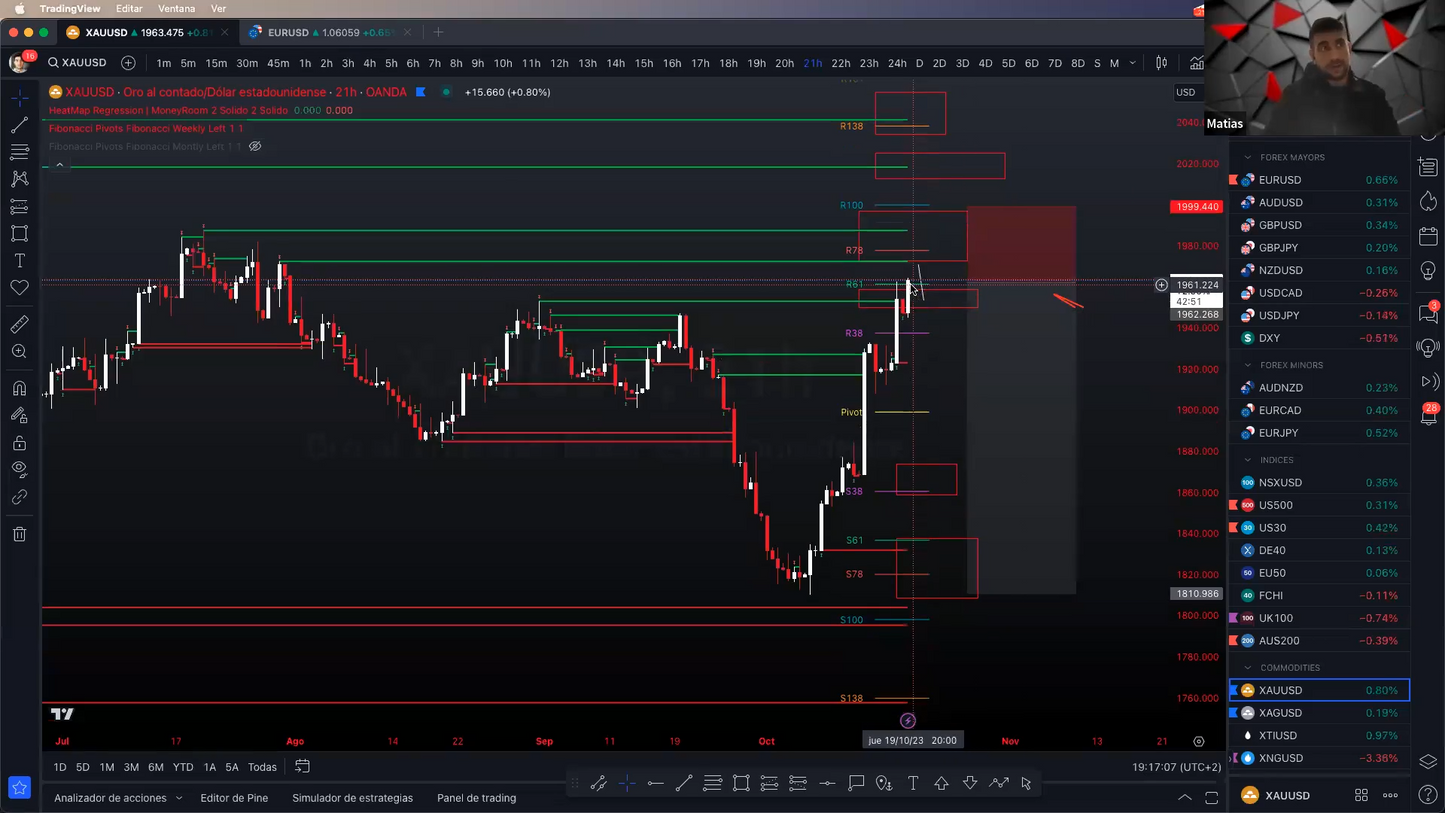Toggle lock all drawings padlock icon
This screenshot has width=1445, height=813.
[x=19, y=443]
